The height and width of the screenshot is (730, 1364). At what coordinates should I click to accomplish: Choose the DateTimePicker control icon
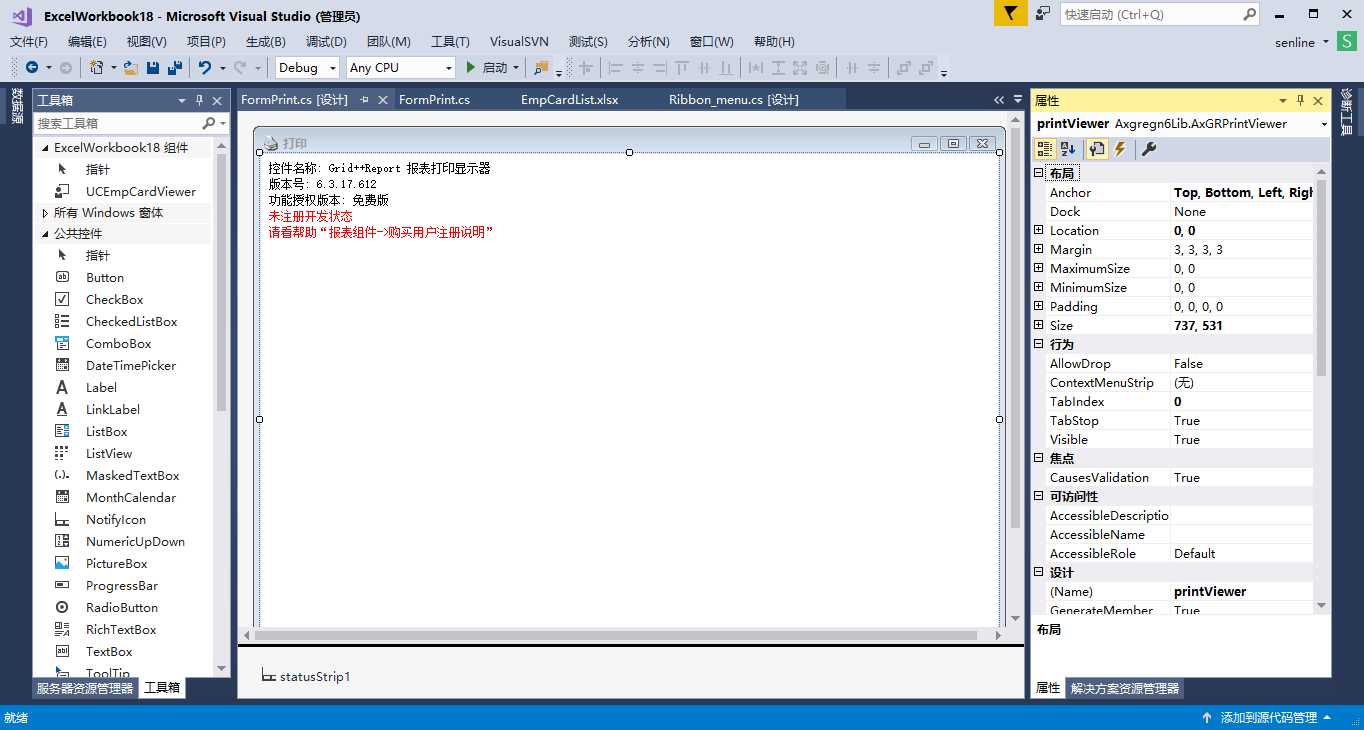62,365
